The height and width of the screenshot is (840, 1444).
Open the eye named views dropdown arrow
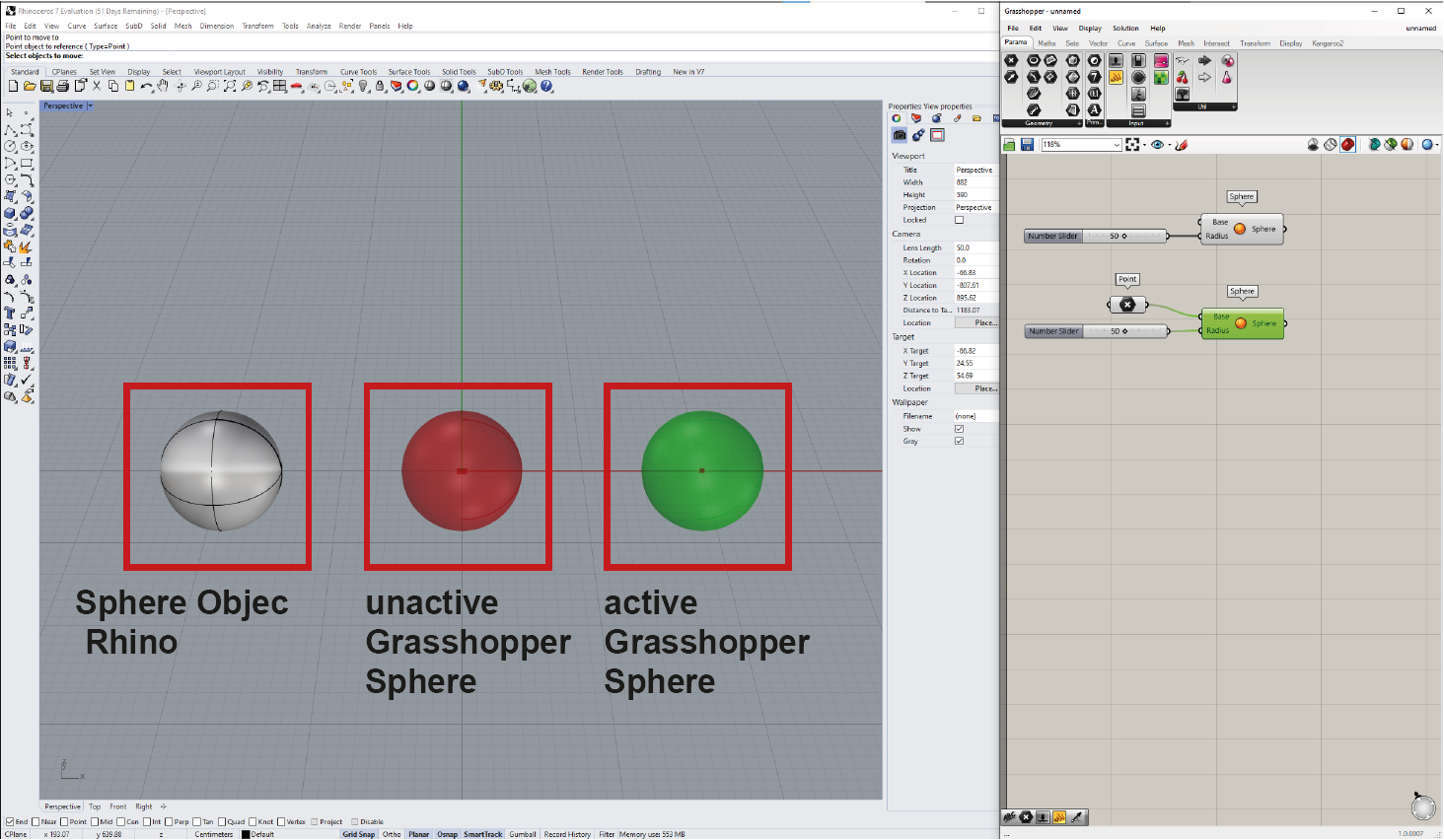(1170, 145)
